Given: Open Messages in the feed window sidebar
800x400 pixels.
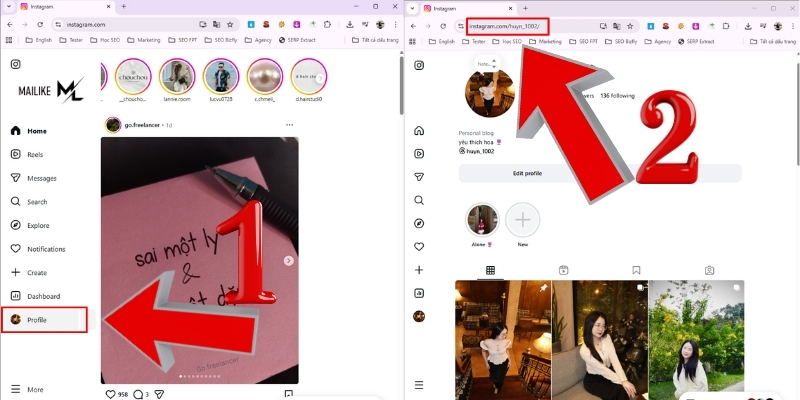Looking at the screenshot, I should coord(34,178).
